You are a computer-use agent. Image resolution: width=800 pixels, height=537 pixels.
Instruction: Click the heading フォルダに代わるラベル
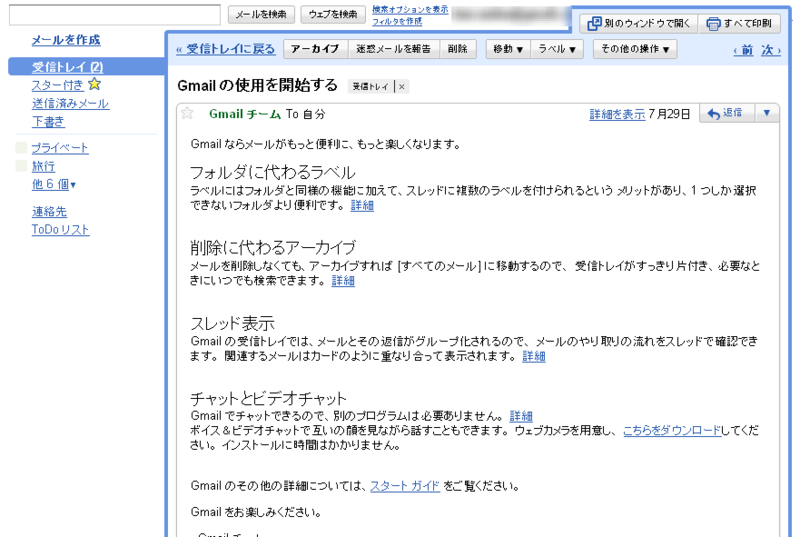(272, 172)
